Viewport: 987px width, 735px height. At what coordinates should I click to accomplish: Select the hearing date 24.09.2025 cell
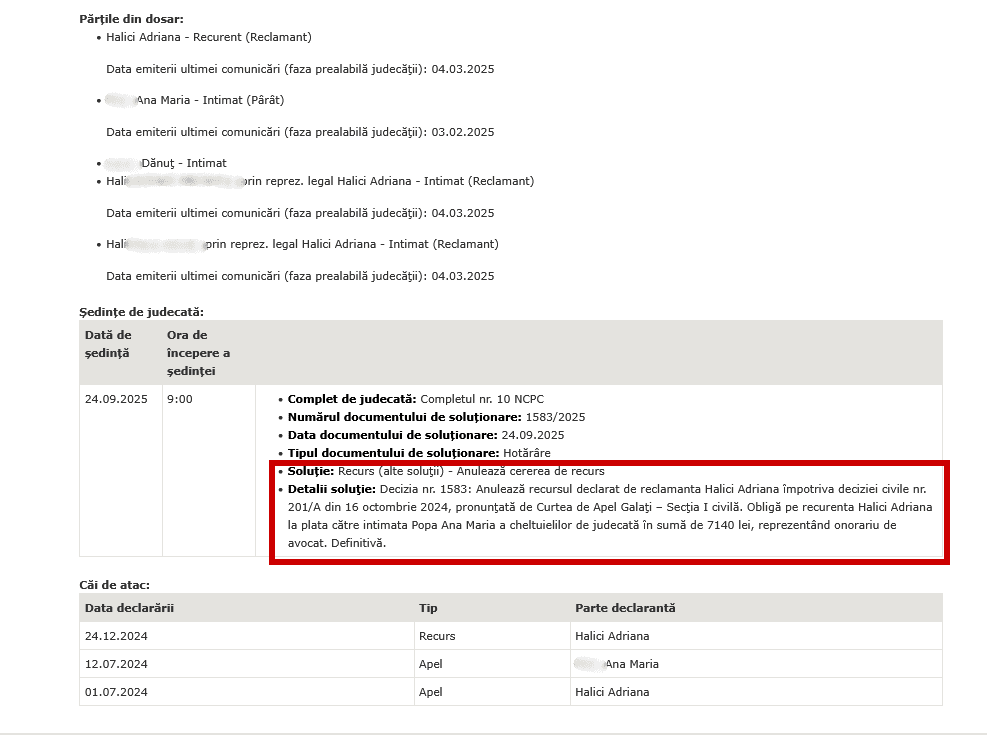(116, 399)
